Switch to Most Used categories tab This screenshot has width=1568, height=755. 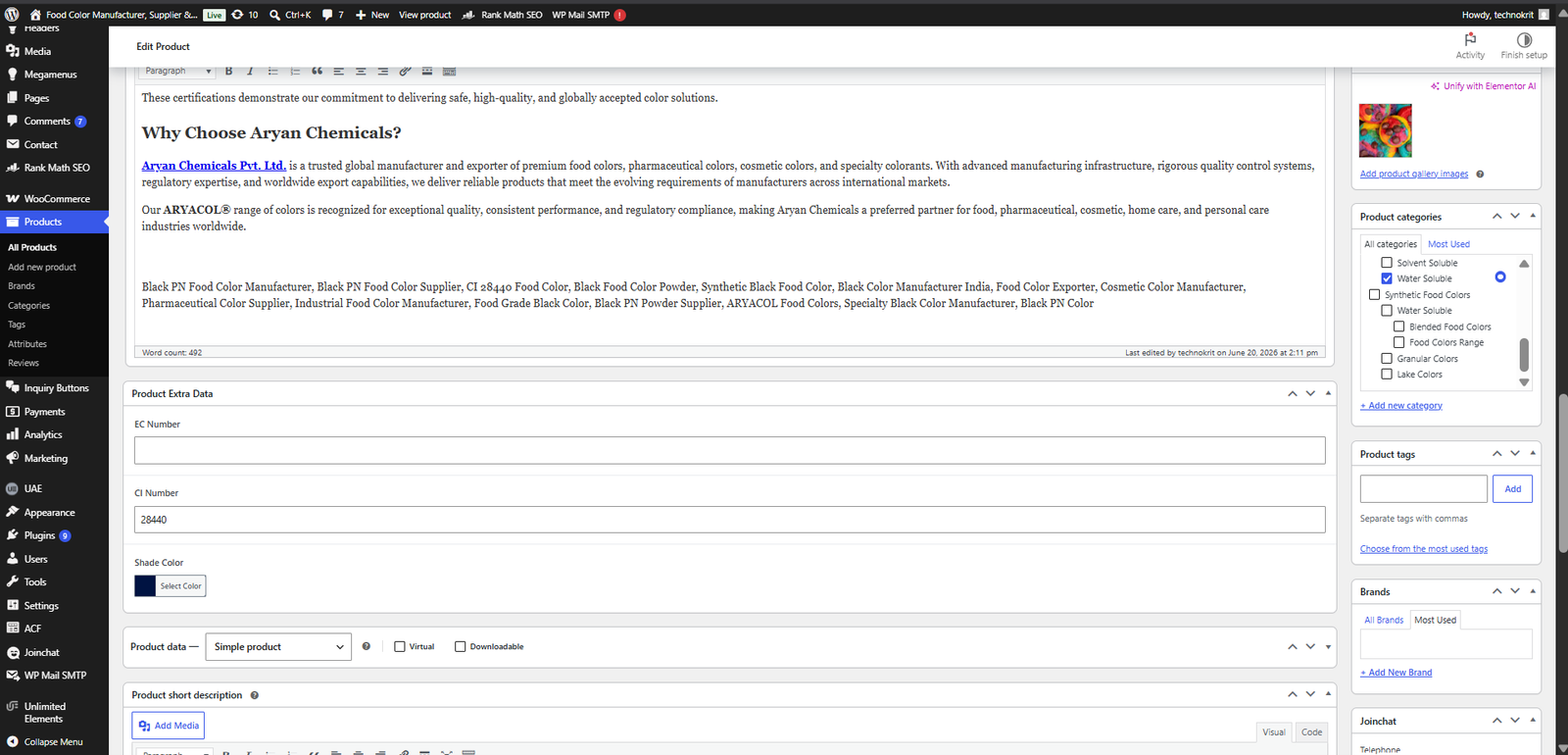click(1448, 244)
